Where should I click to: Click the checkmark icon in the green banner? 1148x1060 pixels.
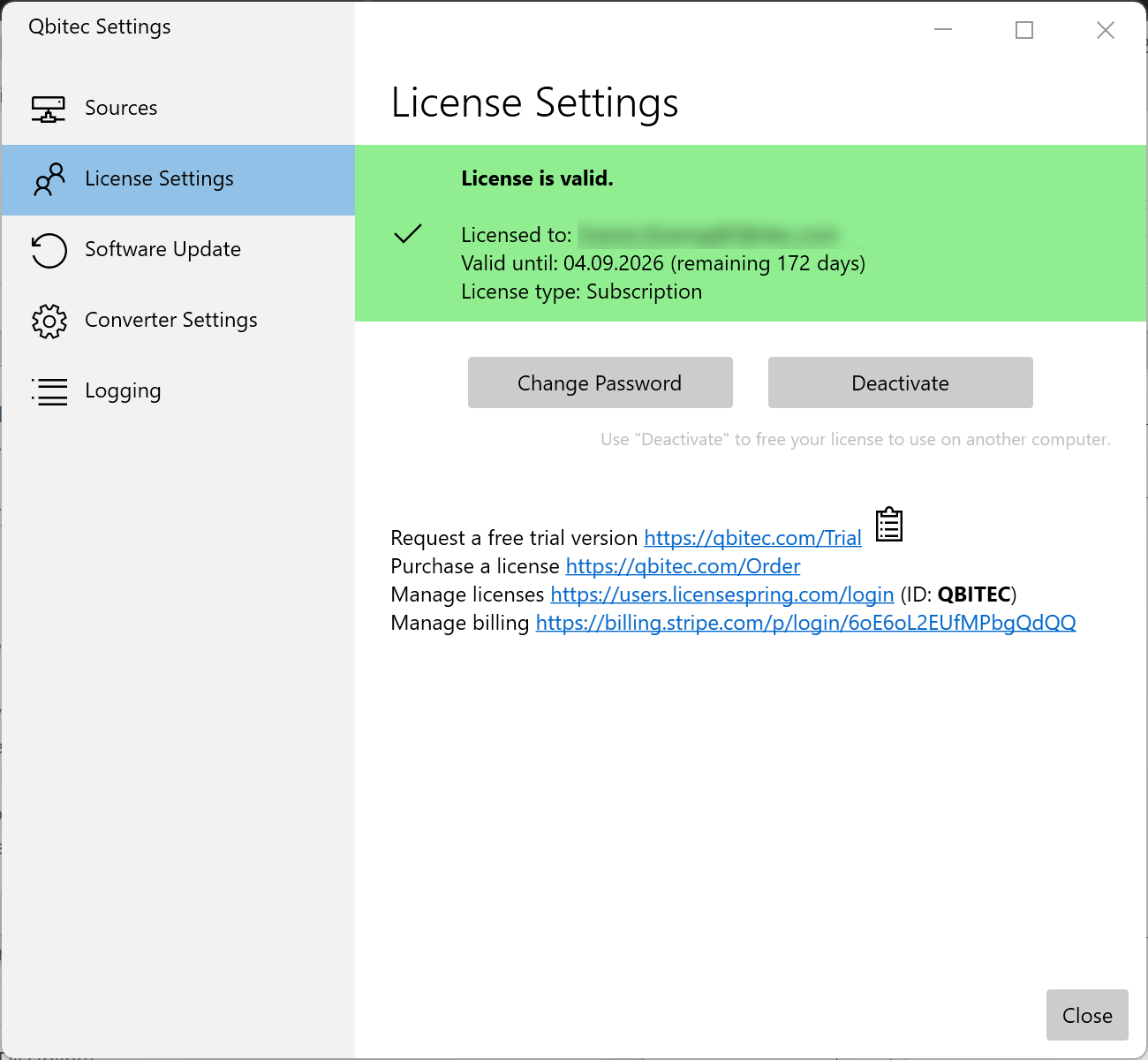pyautogui.click(x=408, y=234)
